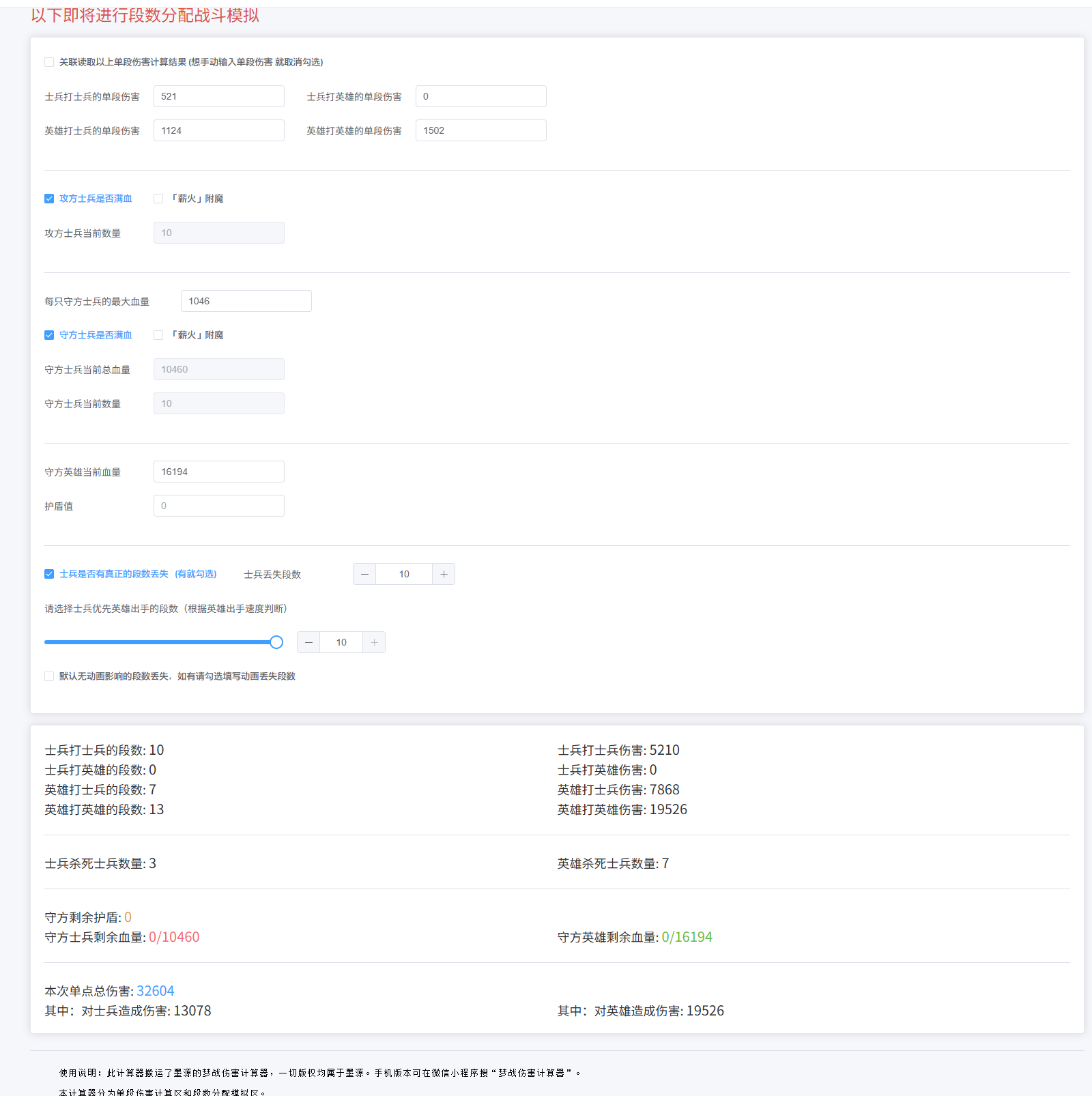The image size is (1092, 1096).
Task: Click disabled 守方士兵当前总血量 field 10460
Action: tap(219, 369)
